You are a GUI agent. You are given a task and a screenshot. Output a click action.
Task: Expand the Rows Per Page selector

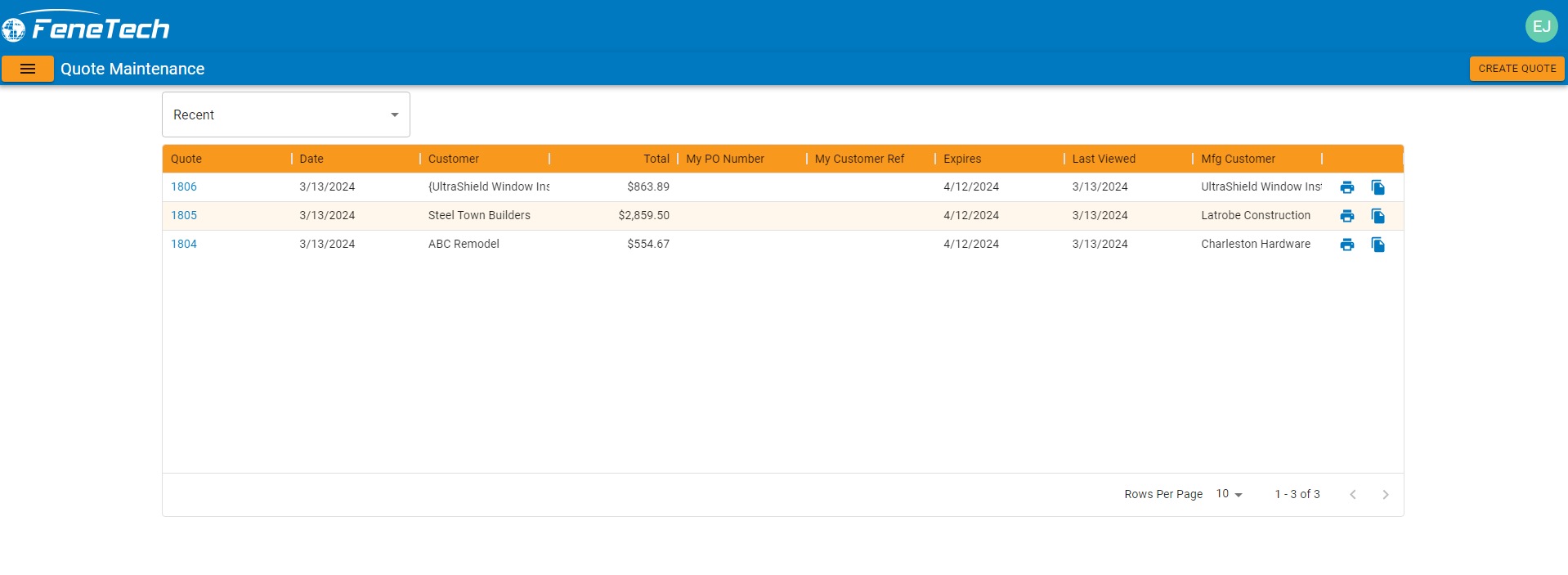[x=1229, y=494]
